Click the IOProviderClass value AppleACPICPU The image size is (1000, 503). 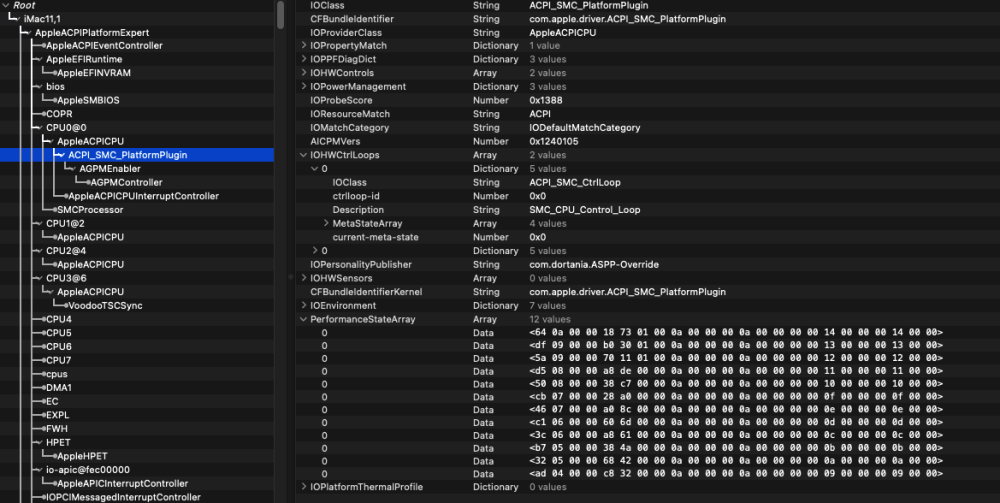[562, 33]
